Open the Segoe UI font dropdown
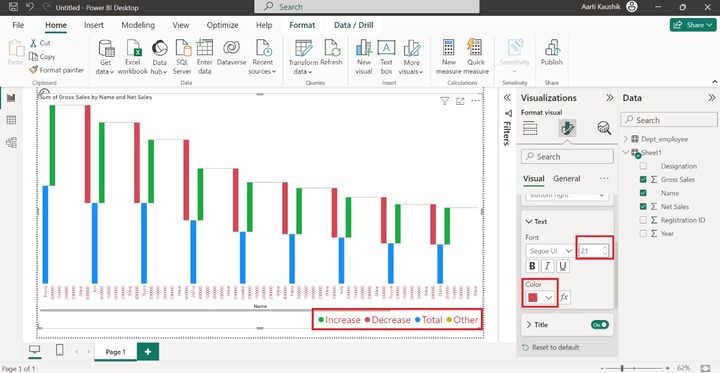This screenshot has width=720, height=373. tap(550, 251)
